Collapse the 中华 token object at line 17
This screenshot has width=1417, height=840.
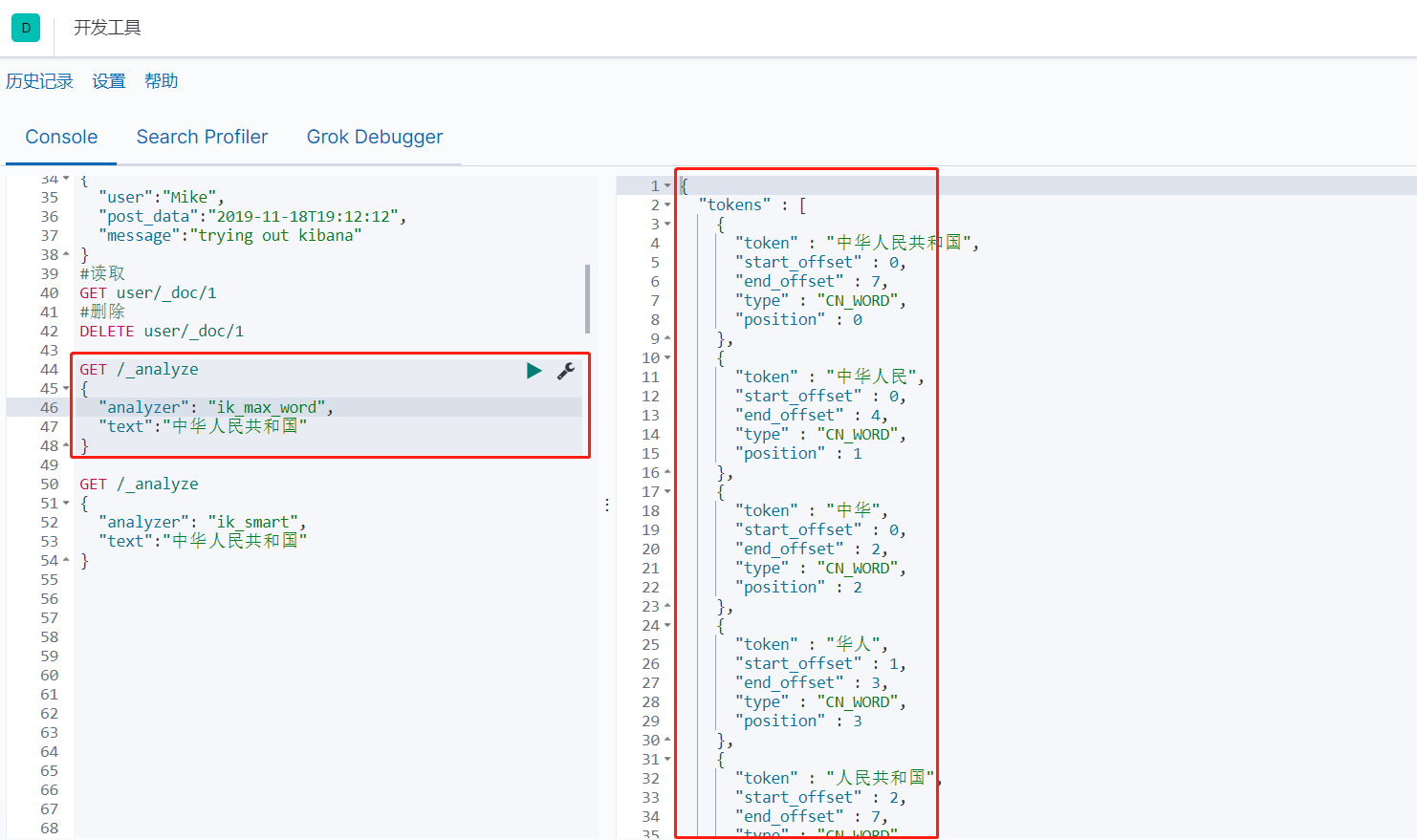(665, 490)
